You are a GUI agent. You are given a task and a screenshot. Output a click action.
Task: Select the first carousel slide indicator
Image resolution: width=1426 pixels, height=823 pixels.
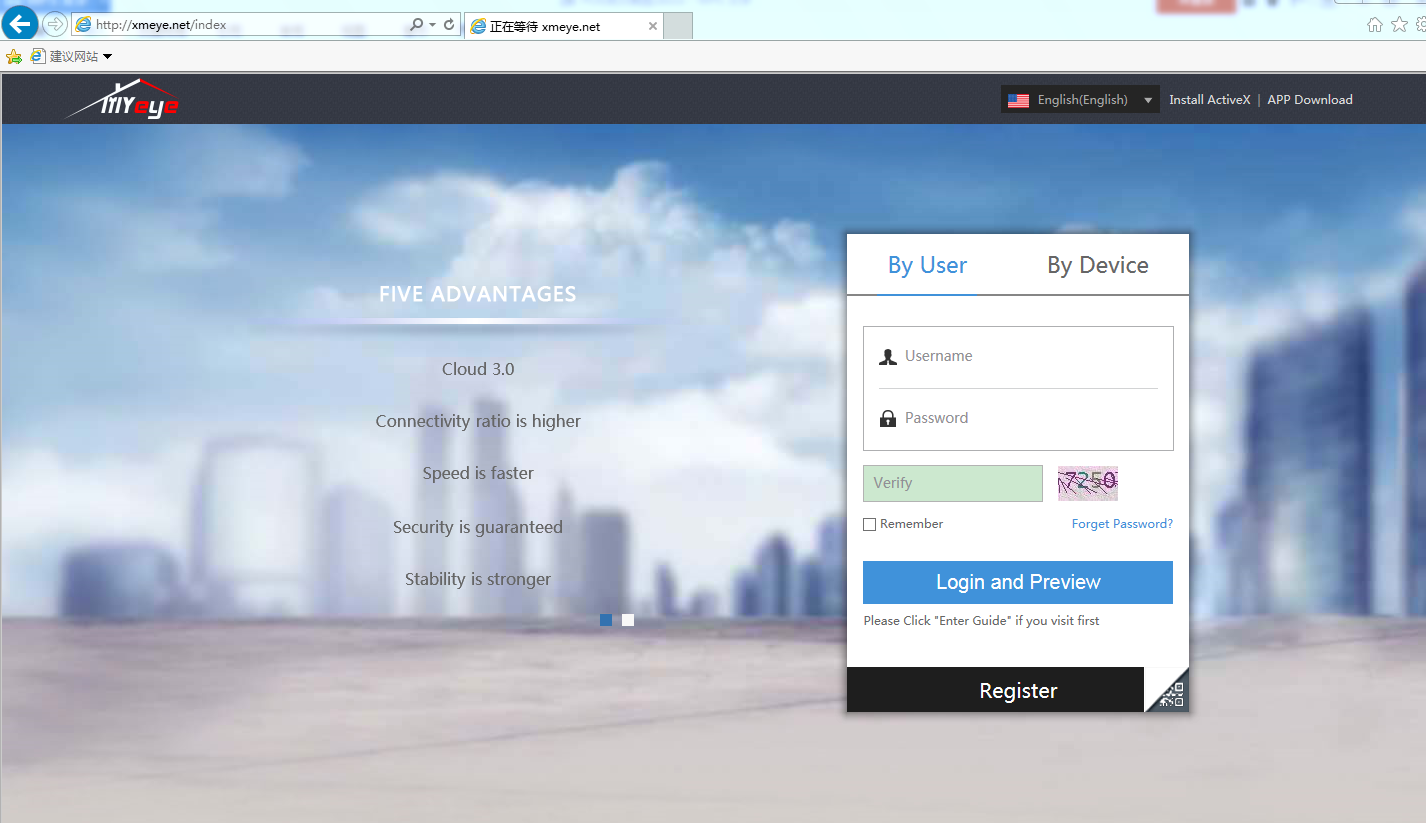tap(606, 620)
